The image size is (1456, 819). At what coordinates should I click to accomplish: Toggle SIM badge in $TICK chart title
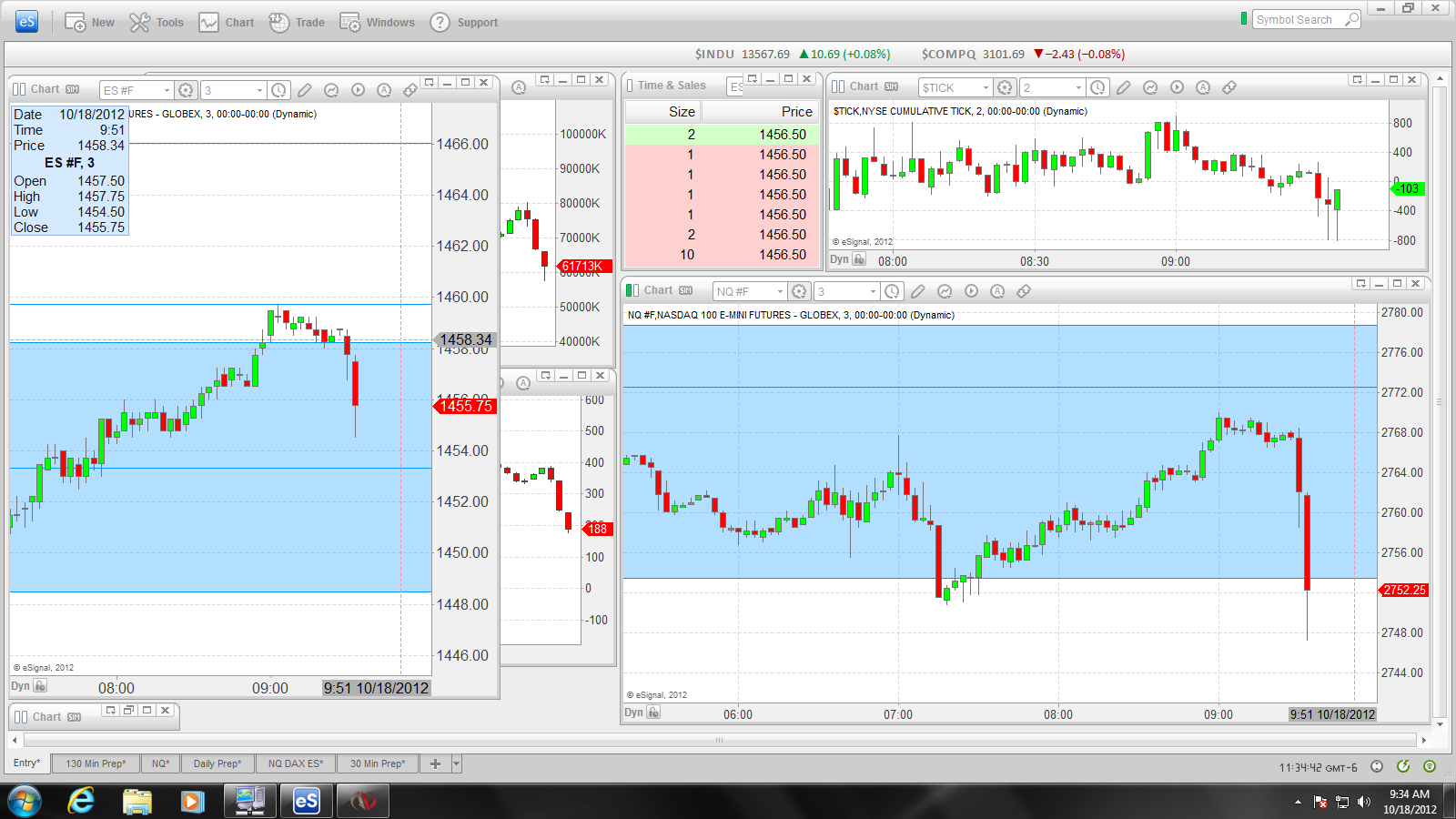pos(892,86)
